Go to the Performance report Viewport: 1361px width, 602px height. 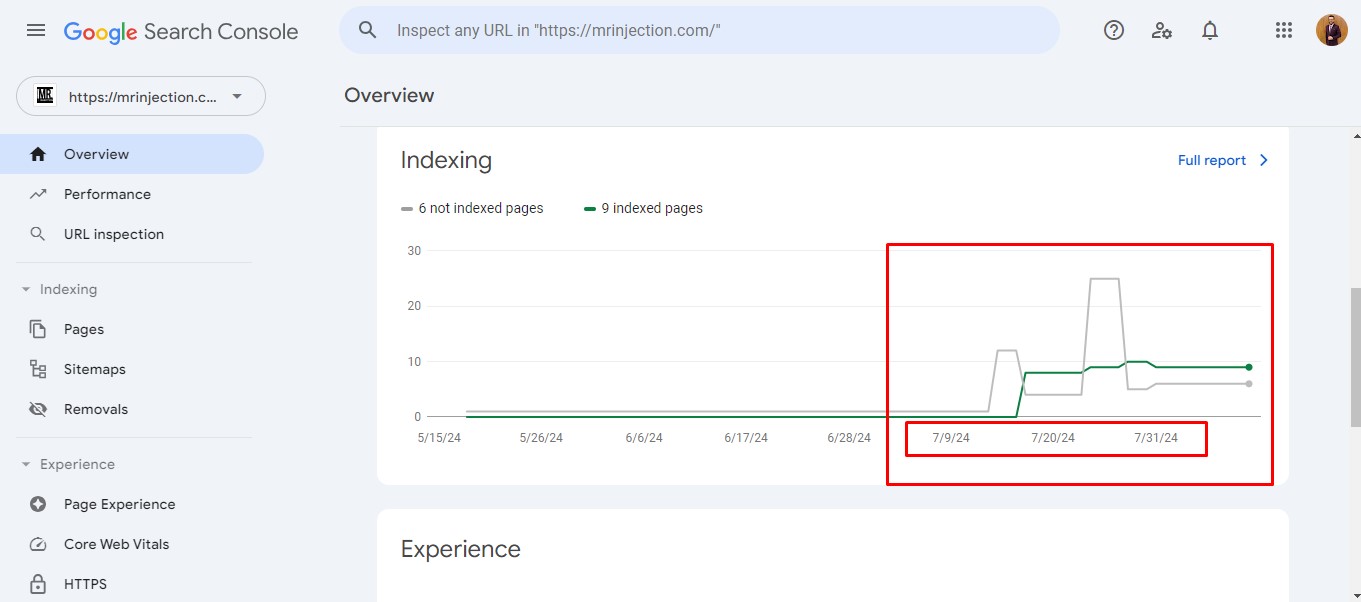107,194
